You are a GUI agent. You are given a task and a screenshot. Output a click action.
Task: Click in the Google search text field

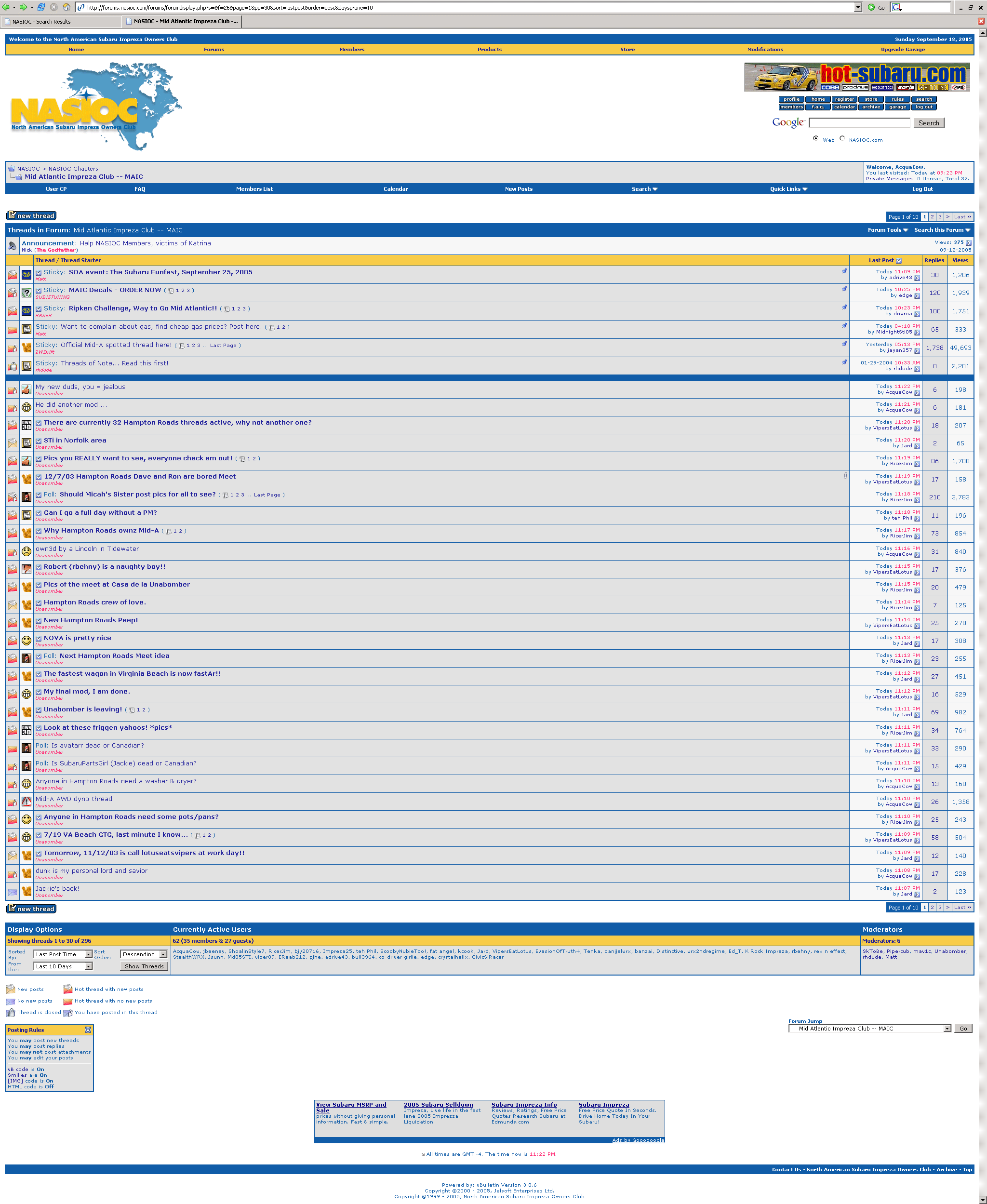[x=859, y=123]
